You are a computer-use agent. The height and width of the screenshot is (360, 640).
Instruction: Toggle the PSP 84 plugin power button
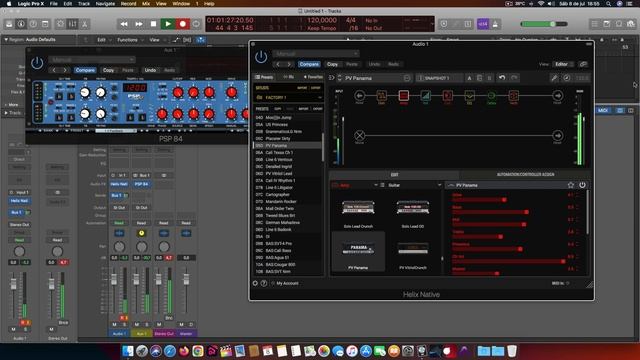37,63
